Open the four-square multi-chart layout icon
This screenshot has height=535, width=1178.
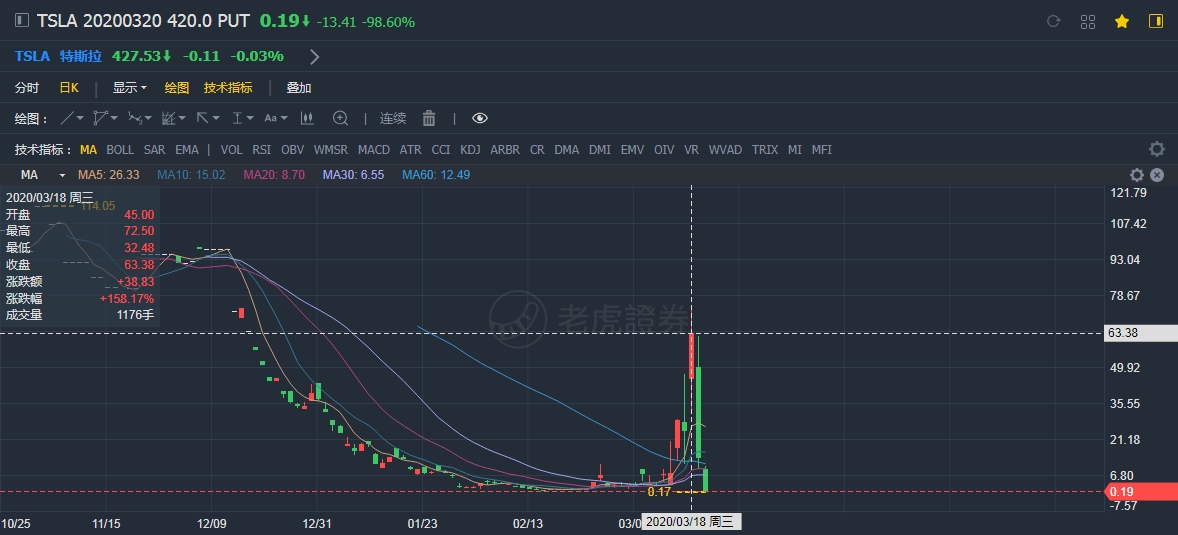click(x=1088, y=22)
